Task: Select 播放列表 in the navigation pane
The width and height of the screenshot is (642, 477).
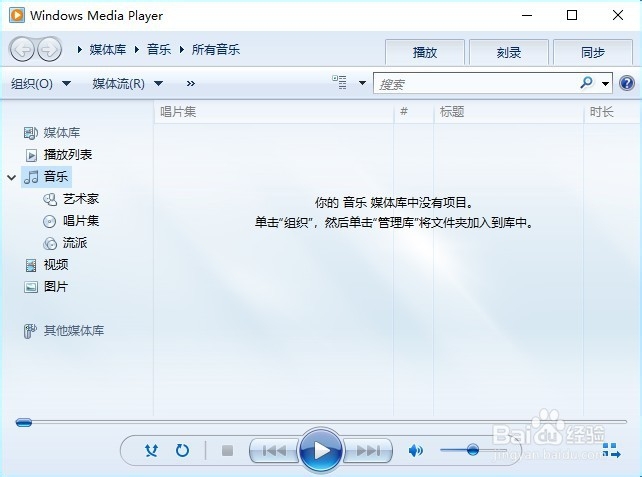Action: 68,155
